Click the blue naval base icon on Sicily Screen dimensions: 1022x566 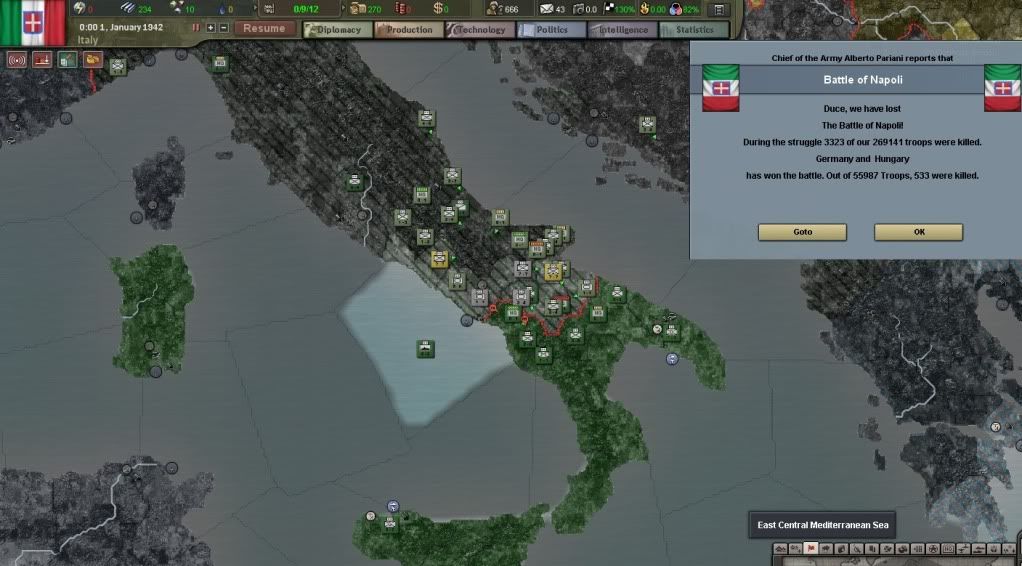click(392, 507)
